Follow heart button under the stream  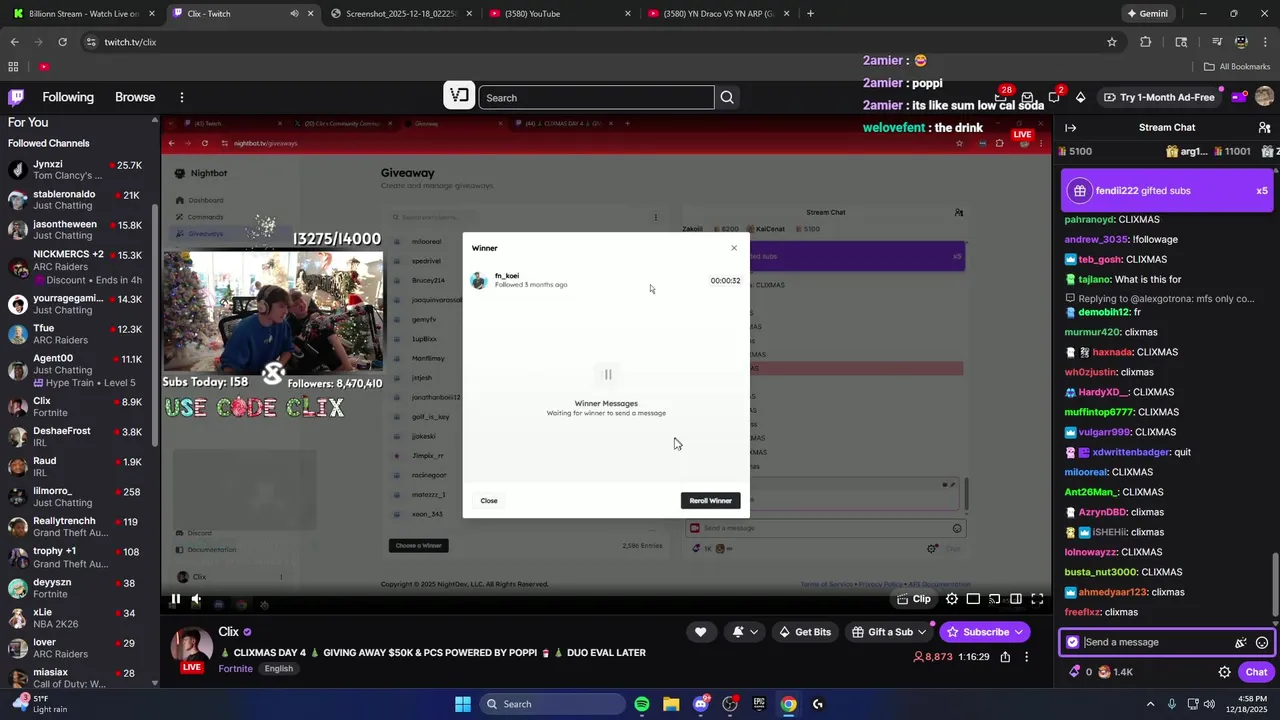click(x=700, y=632)
